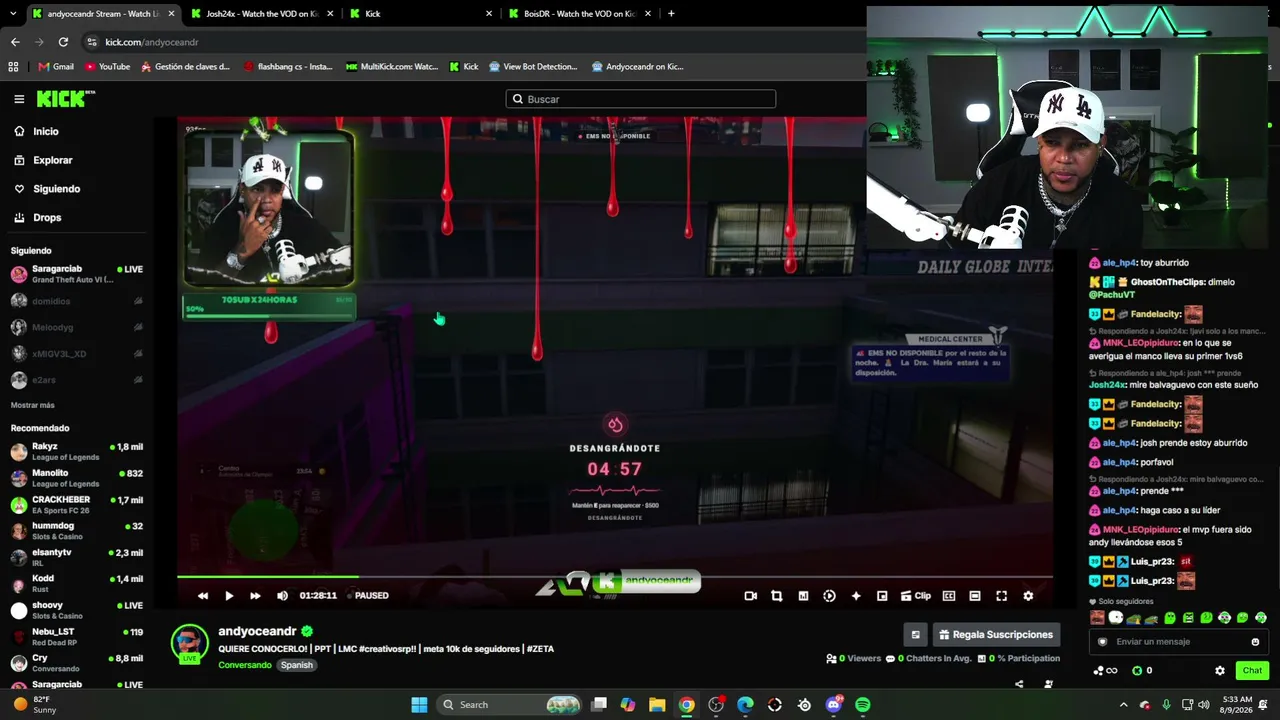Click the sparkle icon in player controls

click(856, 596)
